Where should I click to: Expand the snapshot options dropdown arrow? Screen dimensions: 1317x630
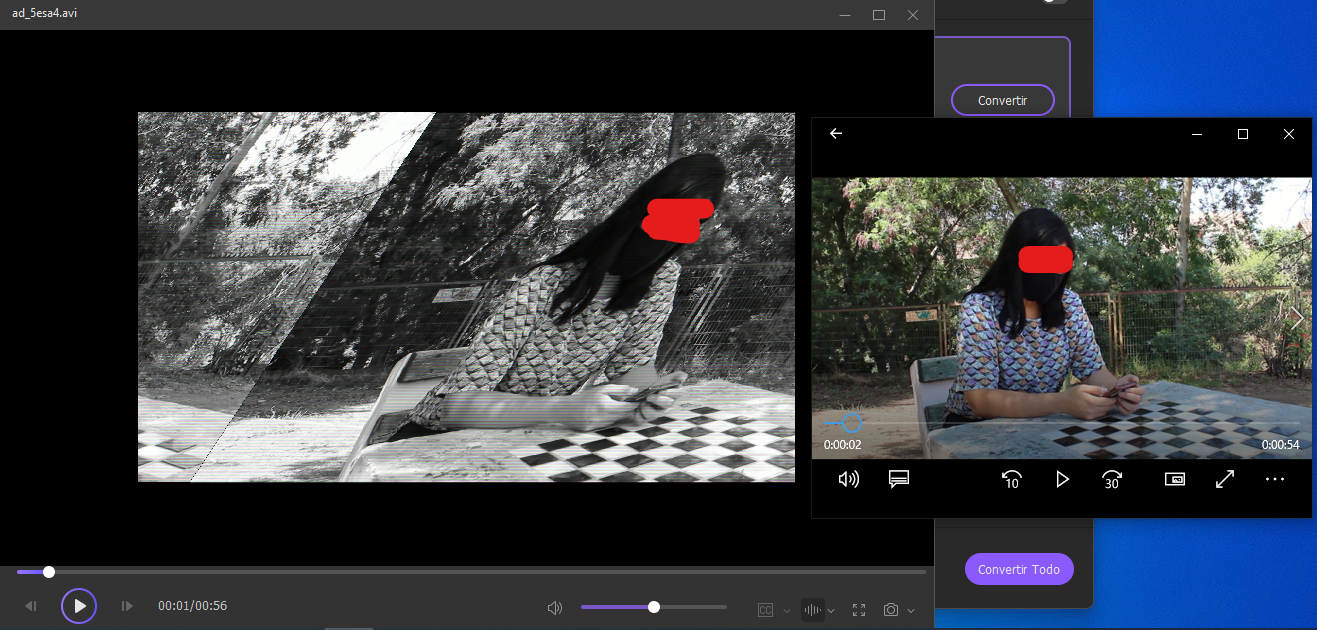click(910, 610)
